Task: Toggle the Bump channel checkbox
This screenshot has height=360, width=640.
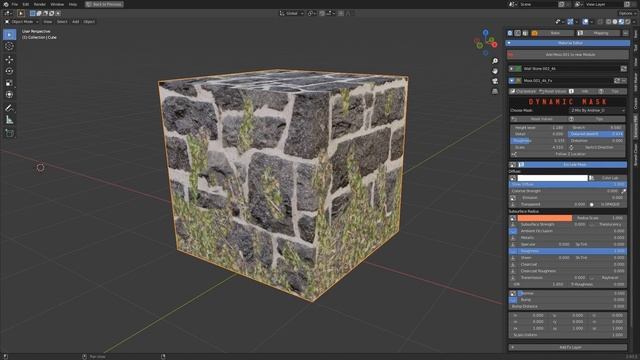Action: pos(513,300)
